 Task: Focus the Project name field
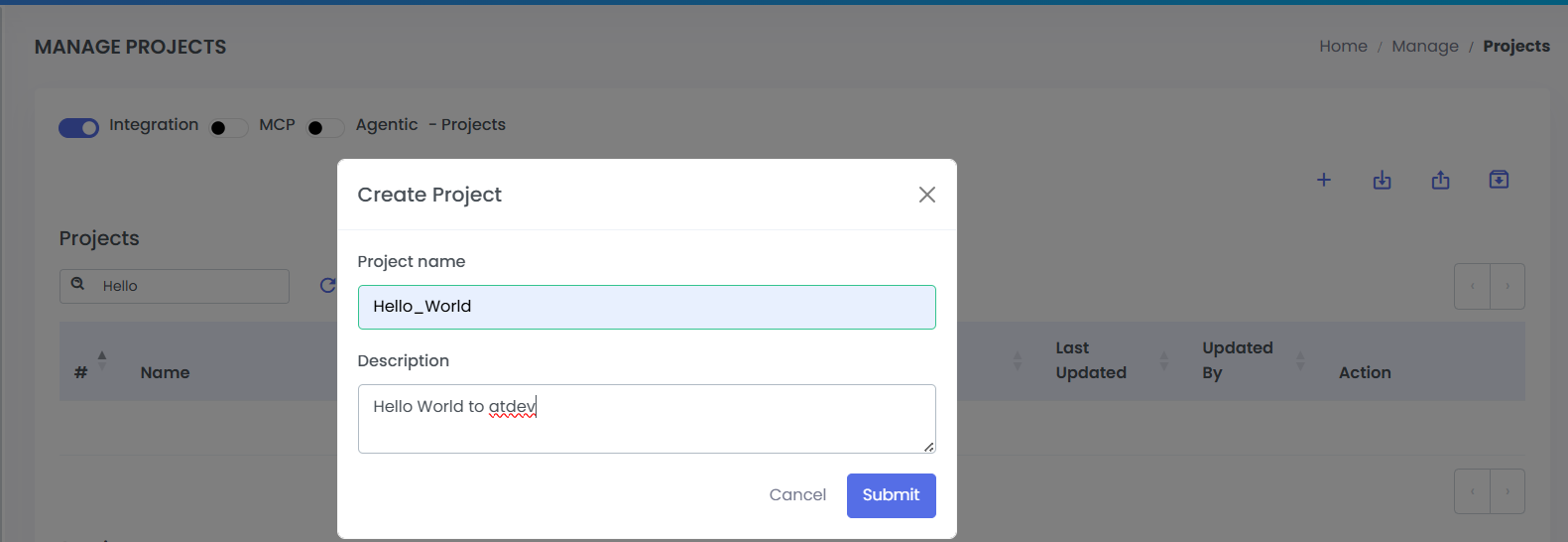click(647, 307)
